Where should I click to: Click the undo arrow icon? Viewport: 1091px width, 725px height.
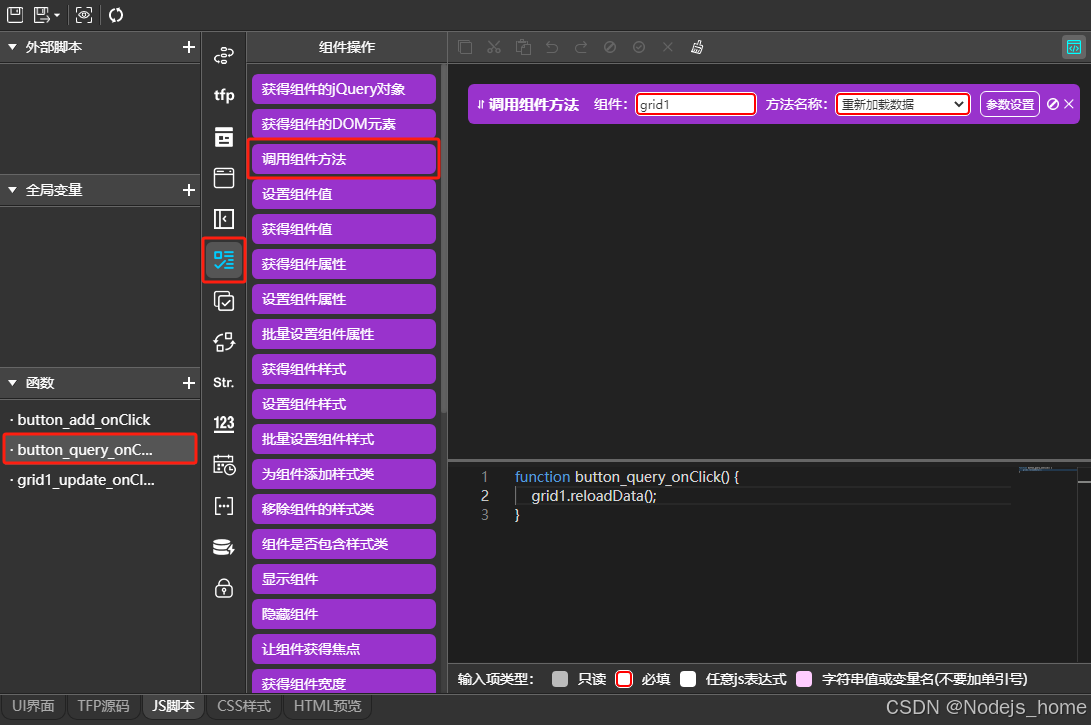pos(552,47)
